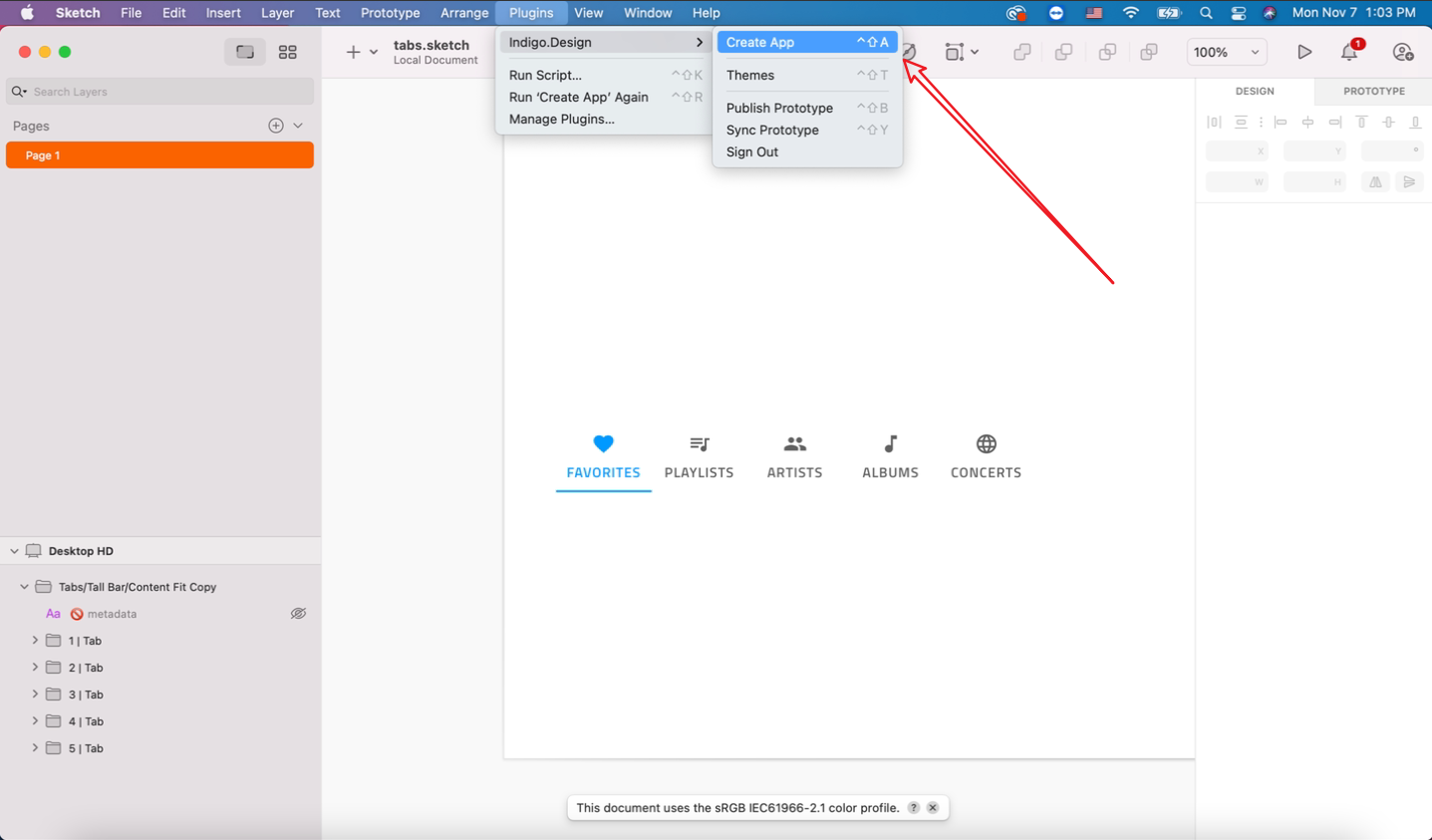Viewport: 1432px width, 840px height.
Task: Switch to components grid view icon
Action: tap(288, 52)
